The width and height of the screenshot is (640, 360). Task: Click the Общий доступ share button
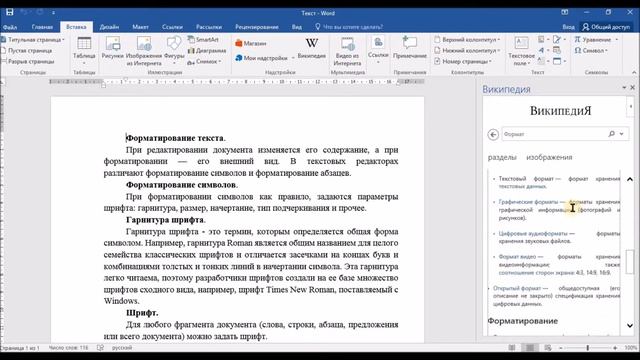606,27
